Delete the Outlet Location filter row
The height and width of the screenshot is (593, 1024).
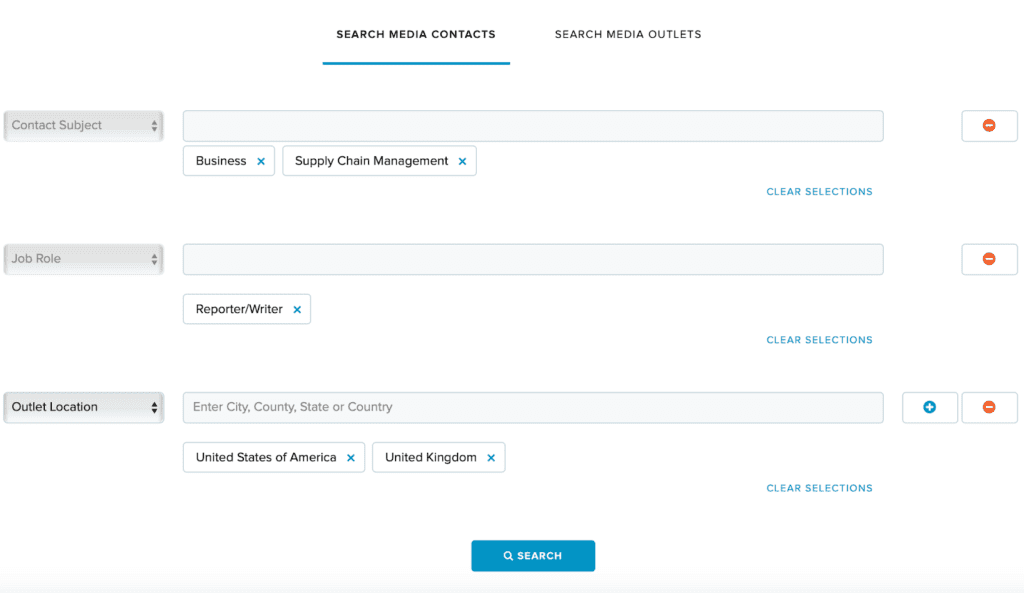click(x=989, y=408)
